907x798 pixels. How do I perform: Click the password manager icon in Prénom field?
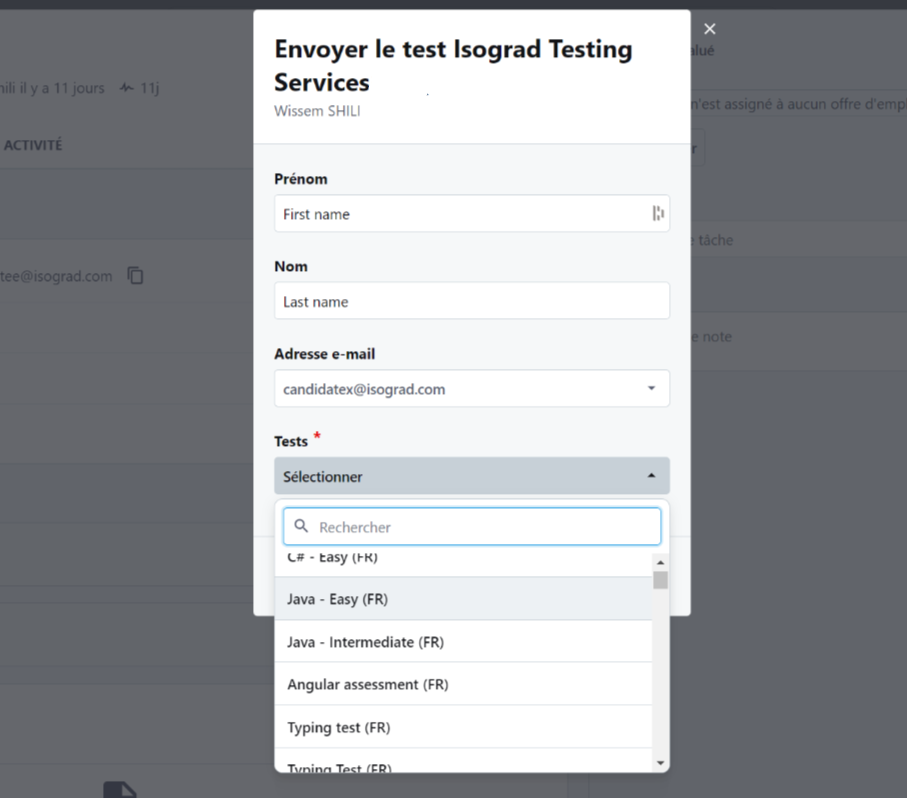658,213
